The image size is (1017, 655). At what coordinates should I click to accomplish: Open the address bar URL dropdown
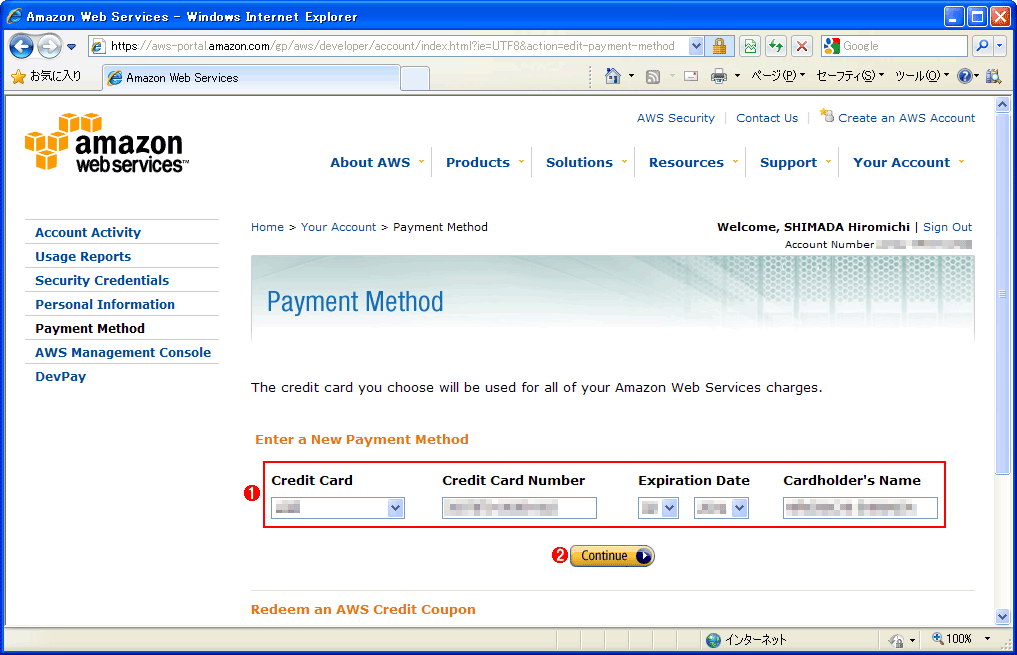click(x=696, y=46)
